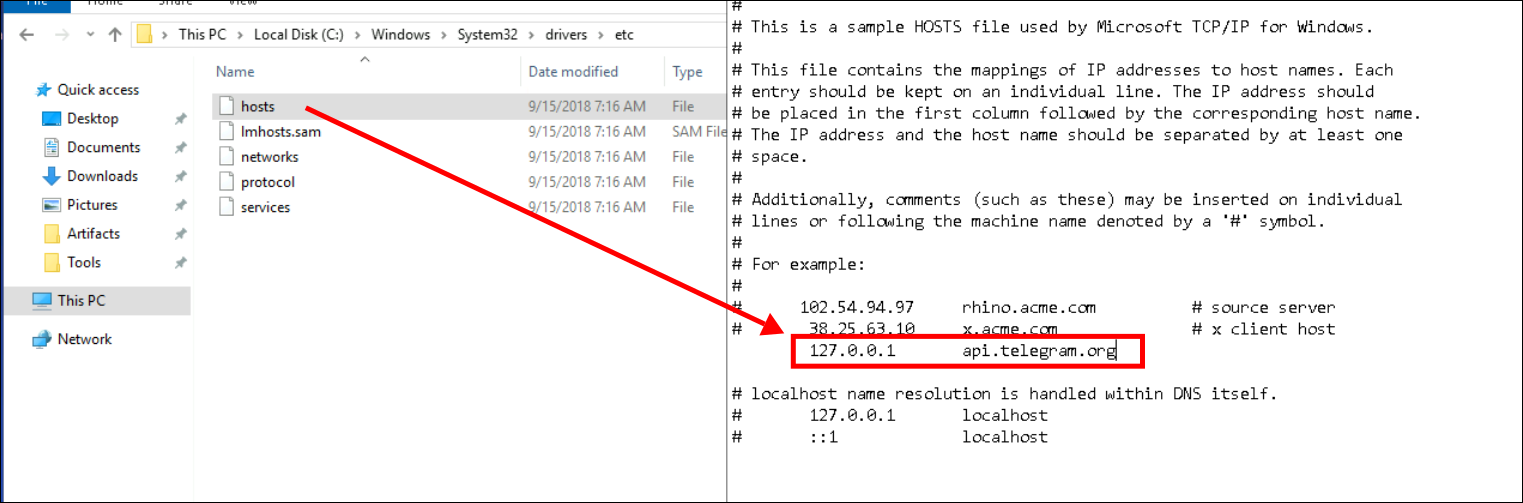Open the recent locations dropdown arrow
Screen dimensions: 1523x503
point(88,36)
